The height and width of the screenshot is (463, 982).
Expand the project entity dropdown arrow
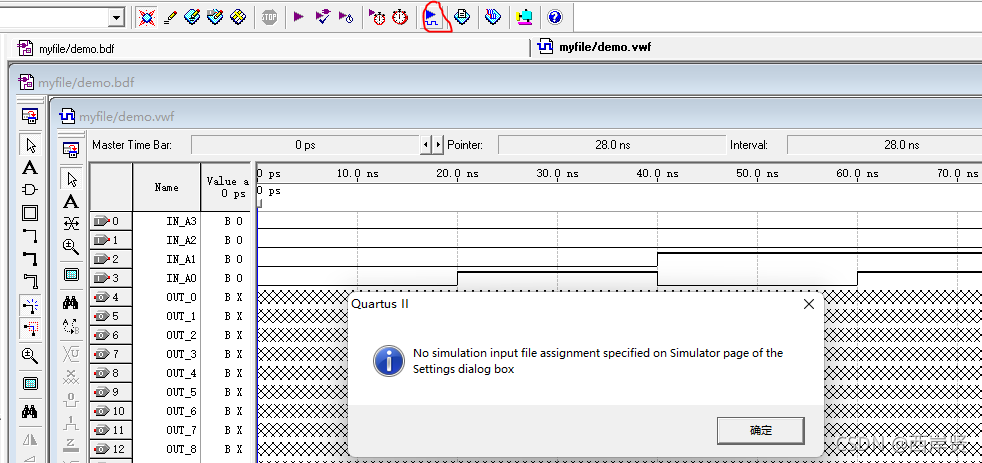click(116, 18)
